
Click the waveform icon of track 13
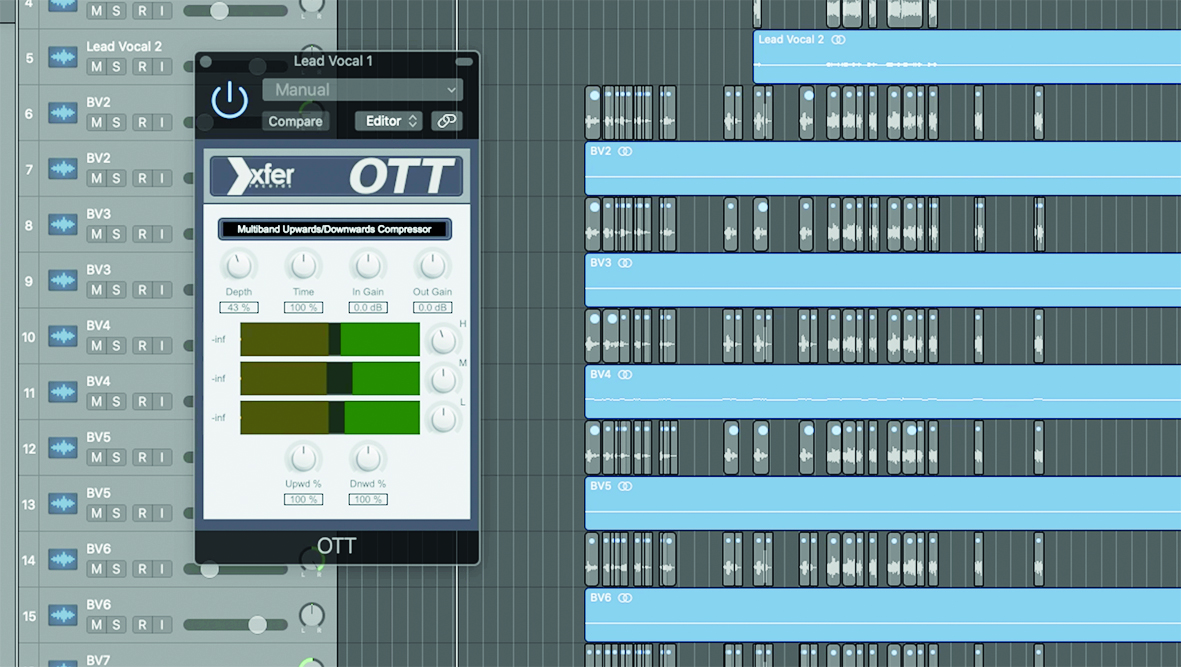point(63,504)
